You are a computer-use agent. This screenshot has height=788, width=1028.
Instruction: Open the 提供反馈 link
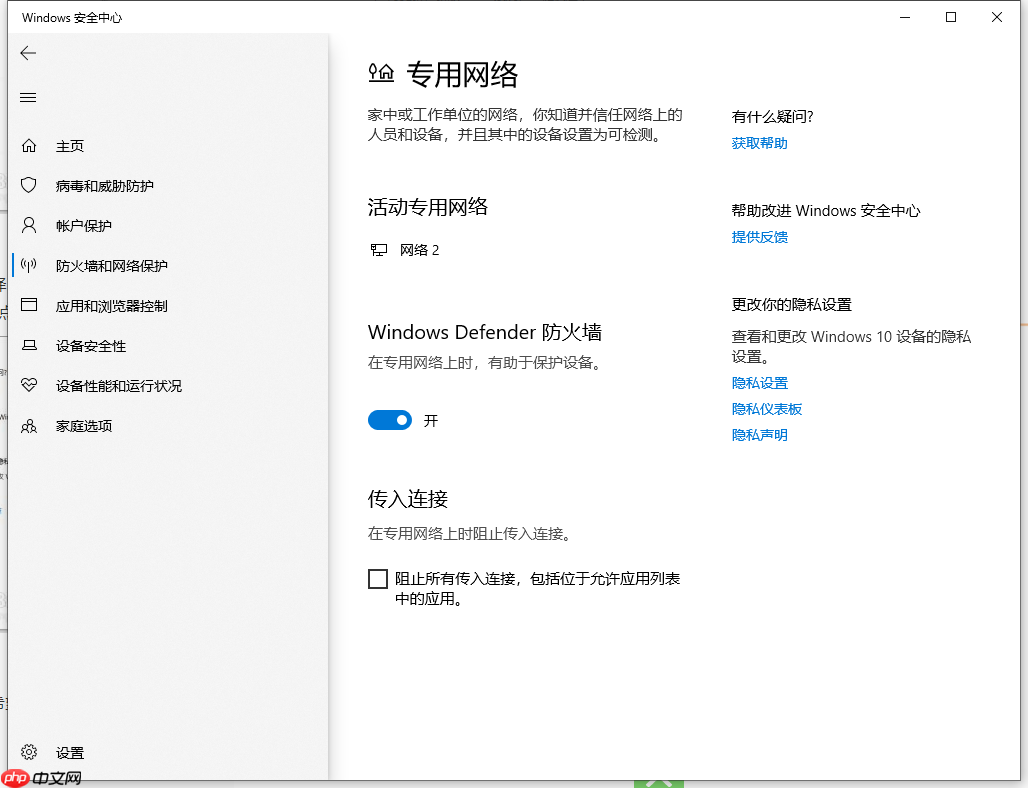coord(760,237)
